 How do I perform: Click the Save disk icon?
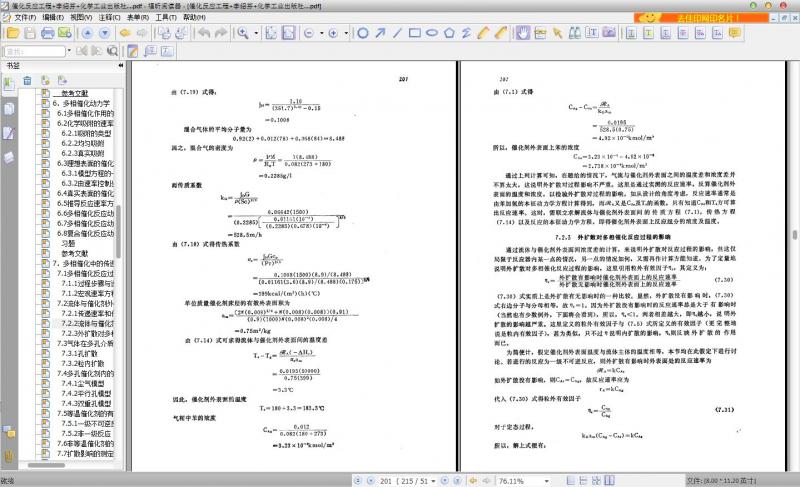(x=30, y=33)
